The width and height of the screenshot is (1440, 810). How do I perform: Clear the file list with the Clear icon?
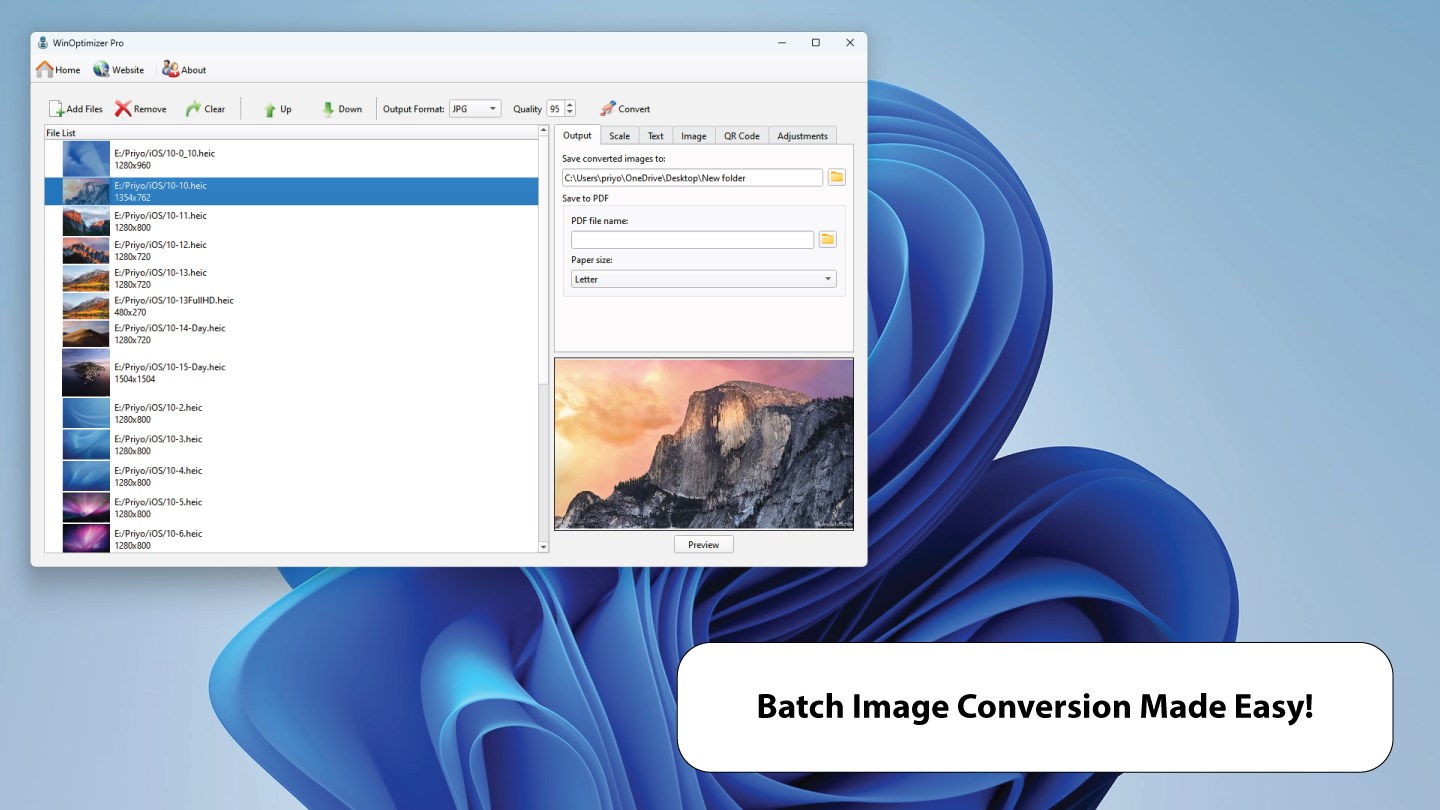pos(193,109)
